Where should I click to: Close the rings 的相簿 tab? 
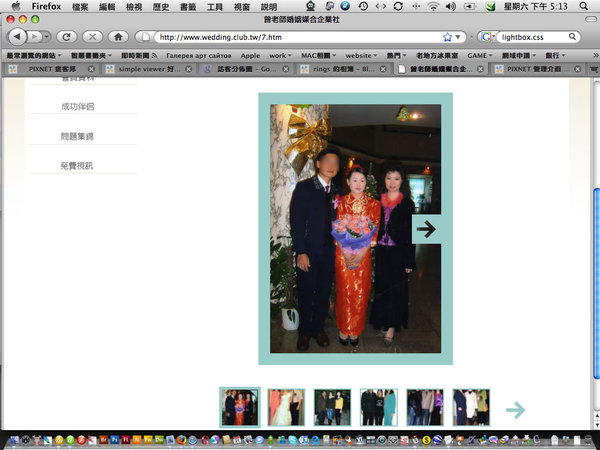pyautogui.click(x=383, y=69)
